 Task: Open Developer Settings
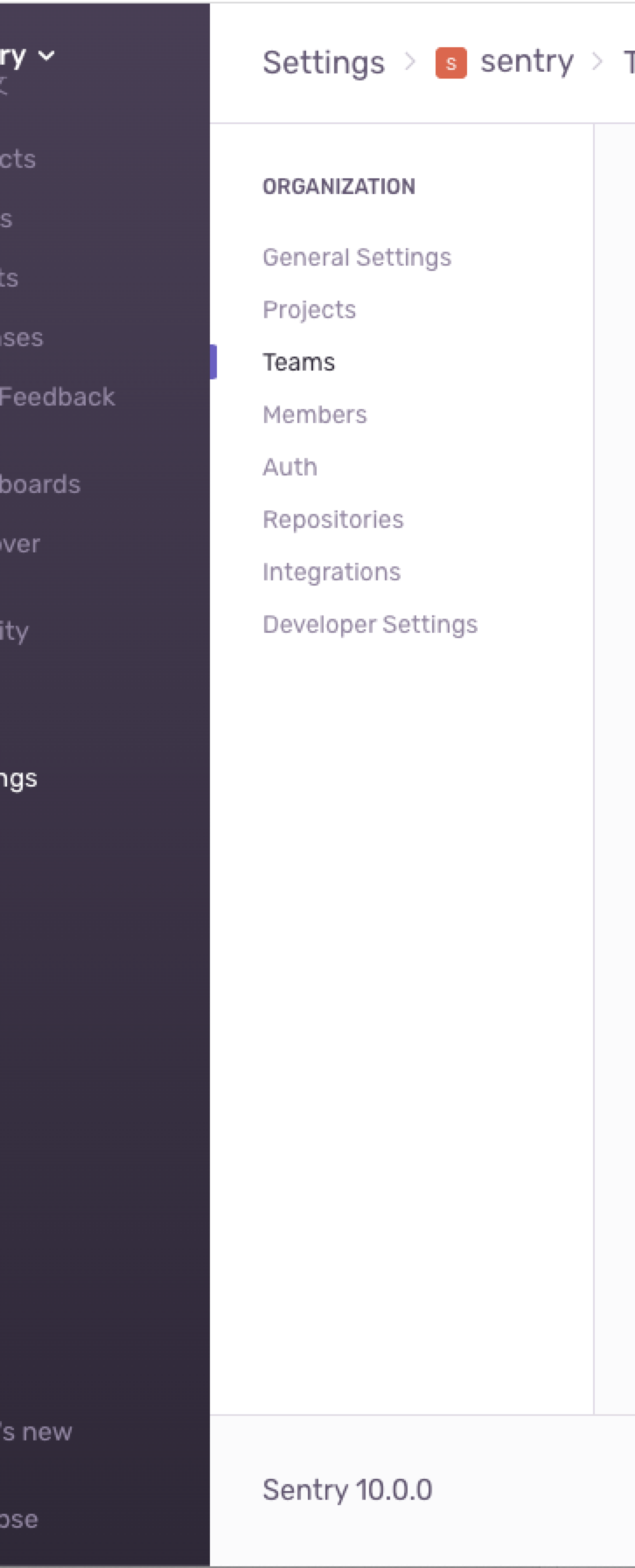coord(370,624)
